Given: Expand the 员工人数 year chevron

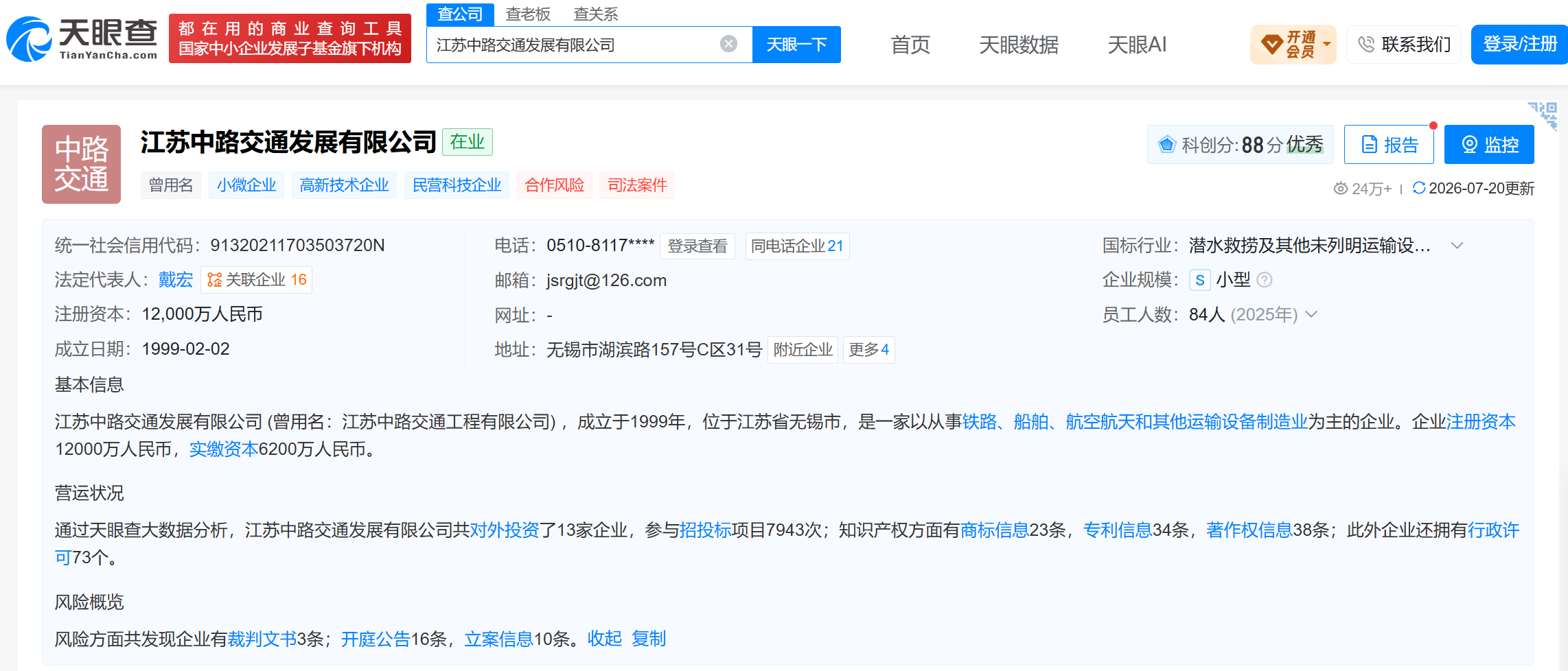Looking at the screenshot, I should click(x=1311, y=314).
